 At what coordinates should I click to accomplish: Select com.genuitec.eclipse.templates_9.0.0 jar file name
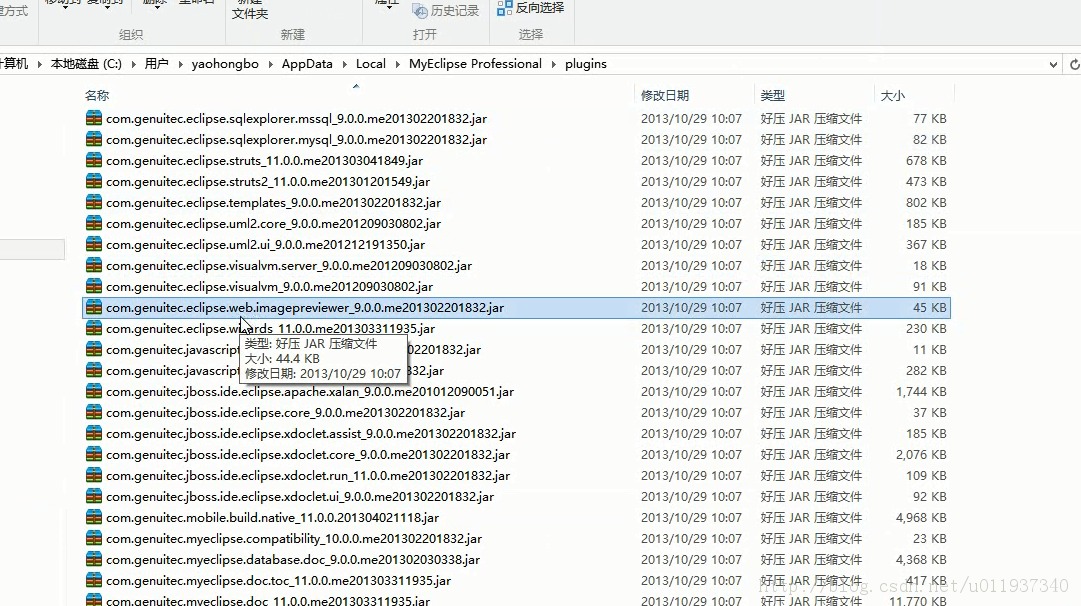pyautogui.click(x=273, y=202)
